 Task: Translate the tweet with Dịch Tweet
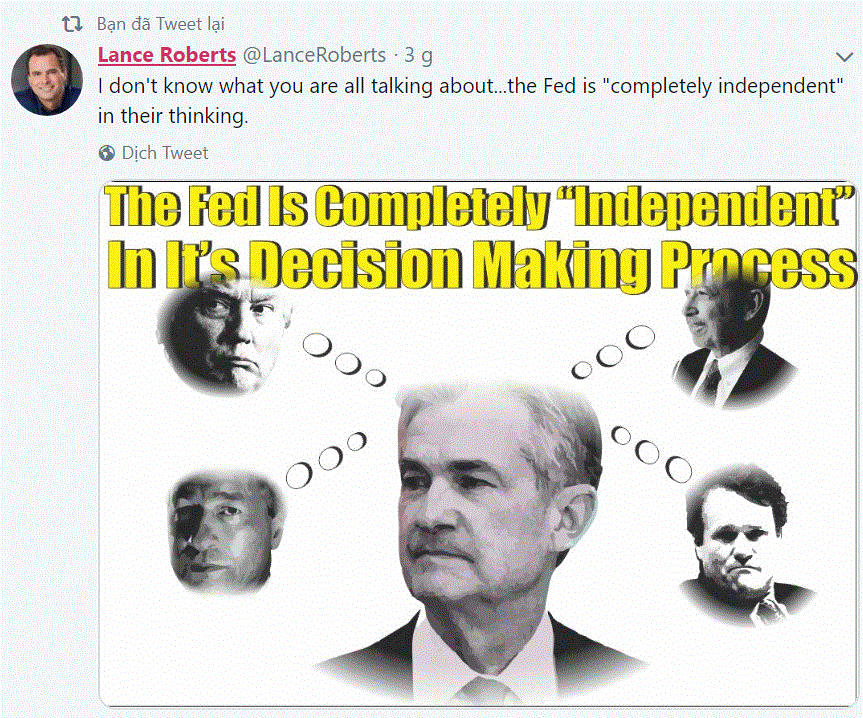point(165,153)
